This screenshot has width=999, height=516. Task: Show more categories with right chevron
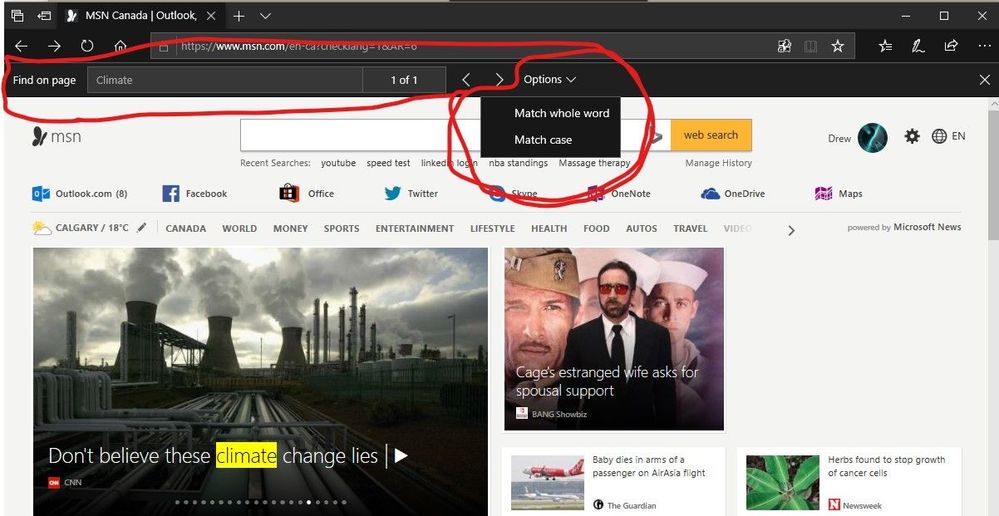coord(791,231)
